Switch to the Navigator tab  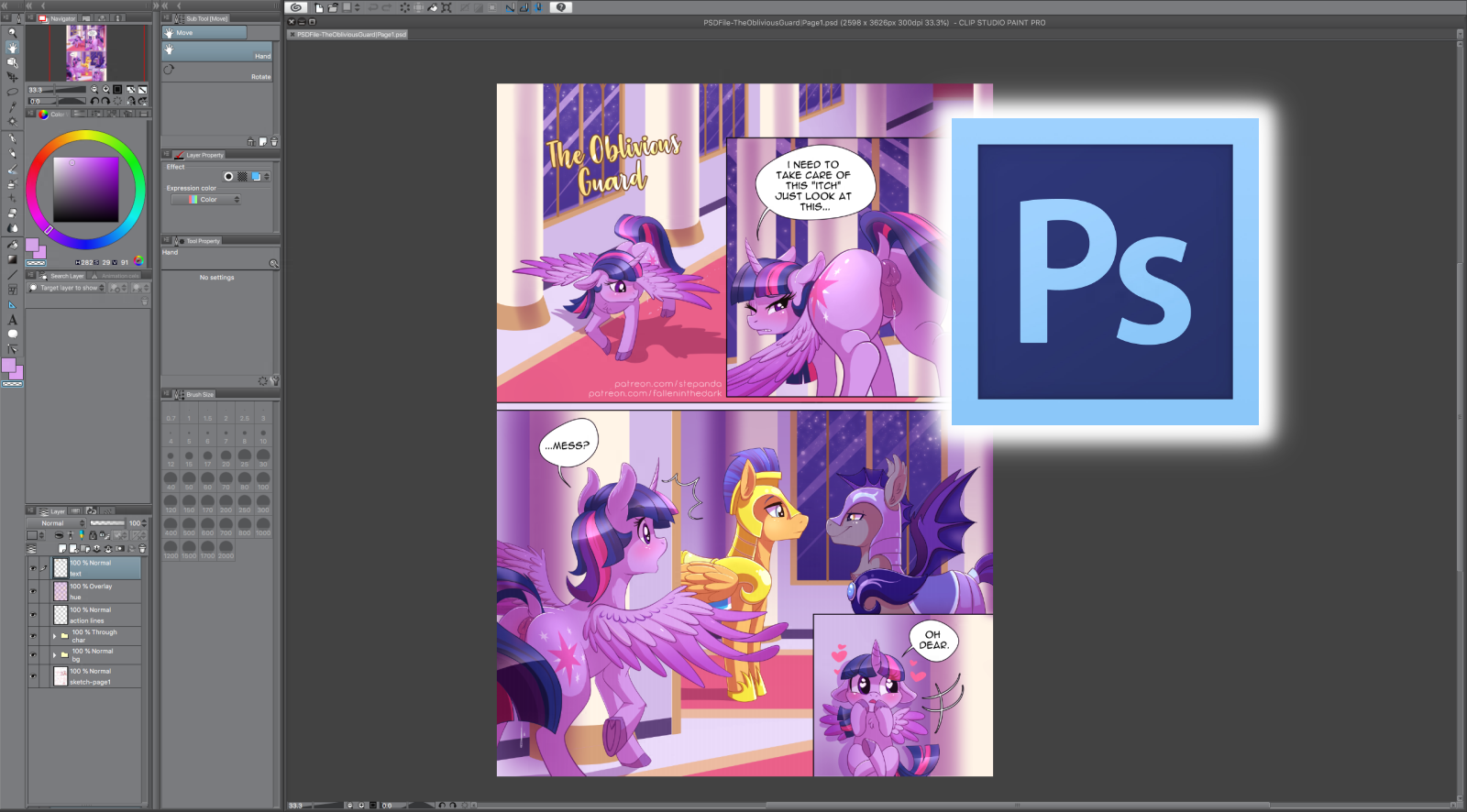pyautogui.click(x=57, y=18)
